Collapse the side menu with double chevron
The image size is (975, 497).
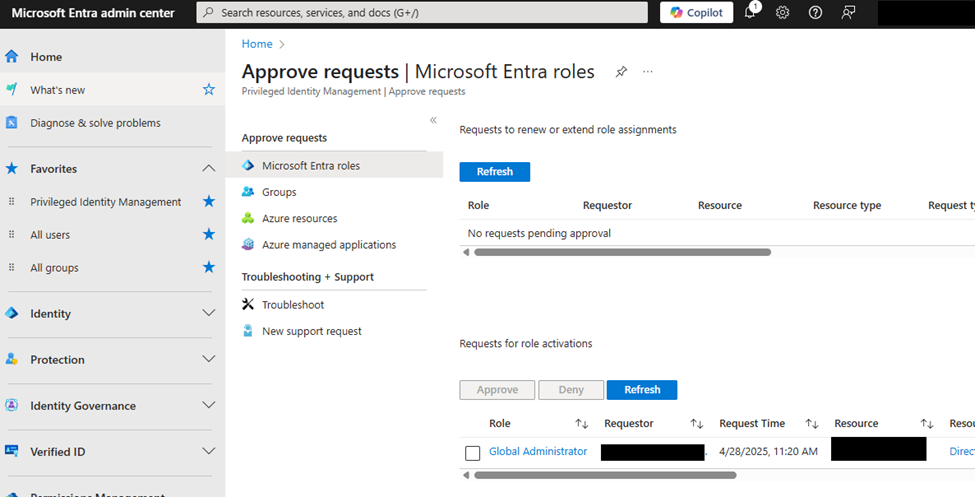433,120
